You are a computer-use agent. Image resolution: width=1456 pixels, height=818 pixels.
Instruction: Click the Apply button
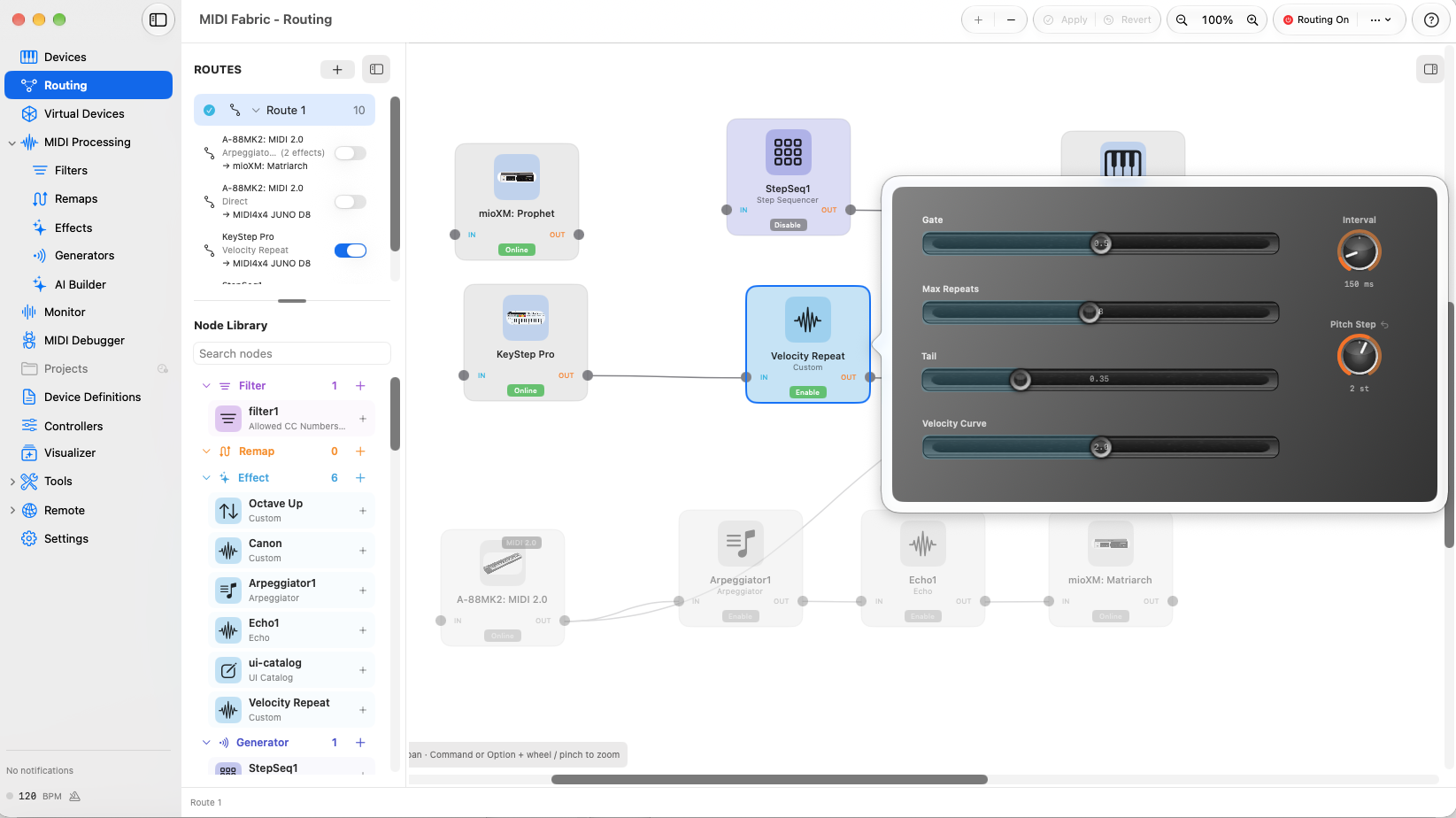[1066, 19]
